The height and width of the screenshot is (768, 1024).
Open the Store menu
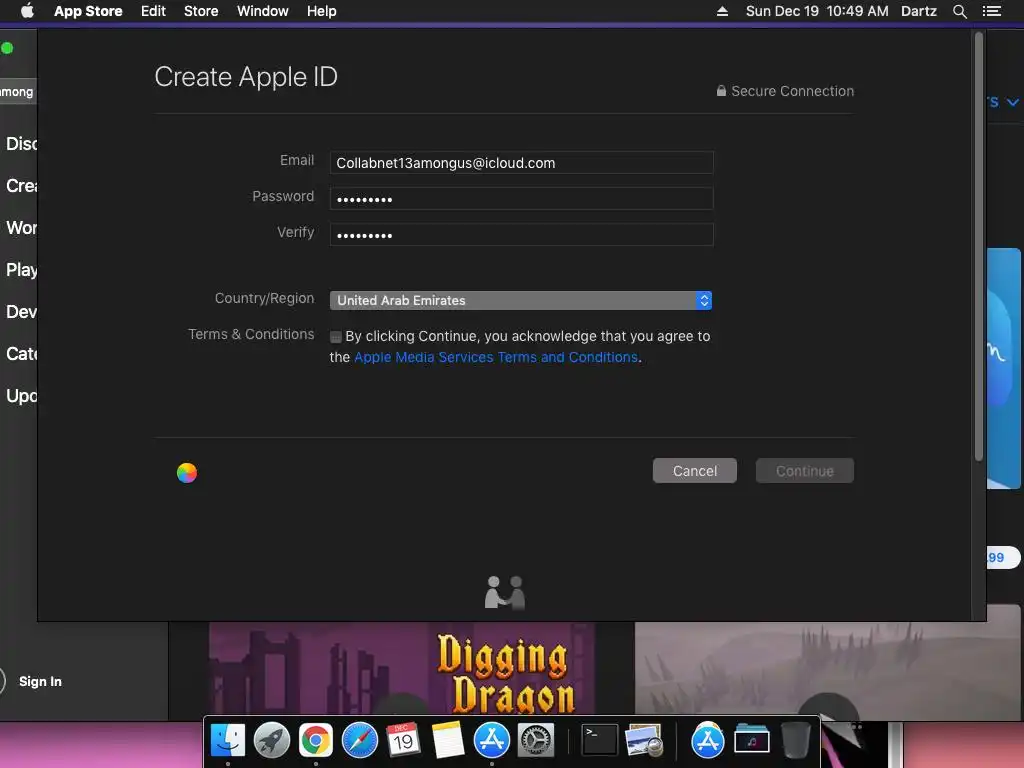[201, 11]
